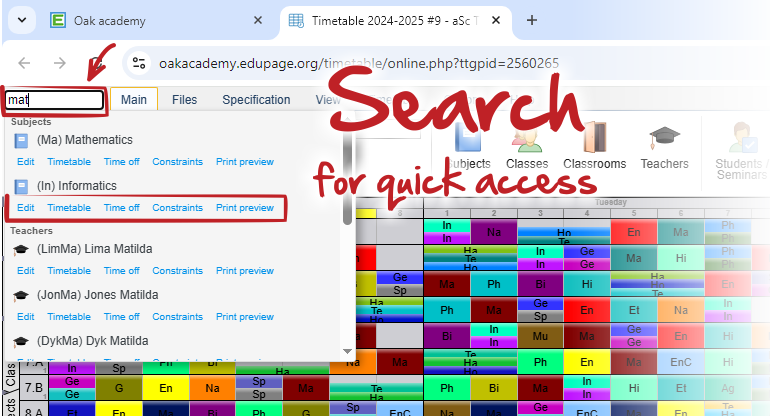
Task: Open Constraints under Mathematics
Action: pos(177,162)
